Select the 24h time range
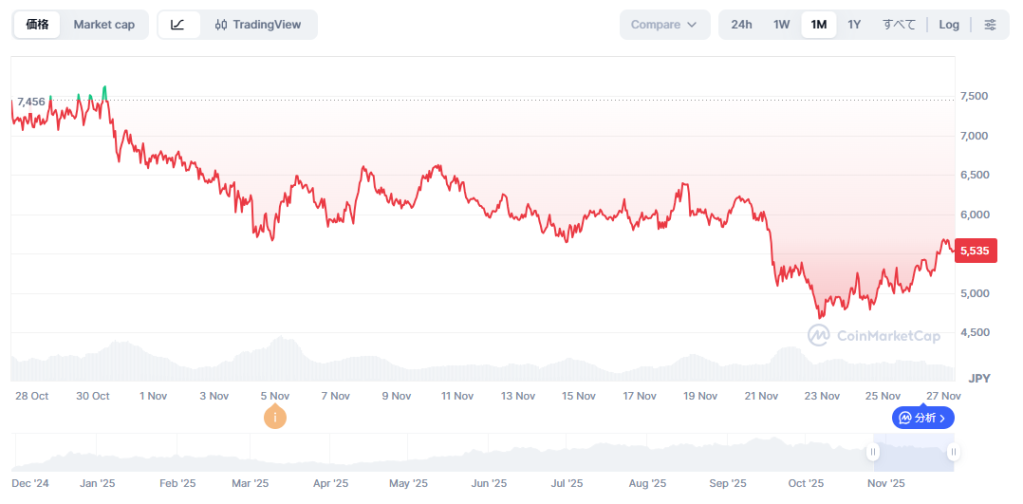This screenshot has height=504, width=1023. point(741,25)
